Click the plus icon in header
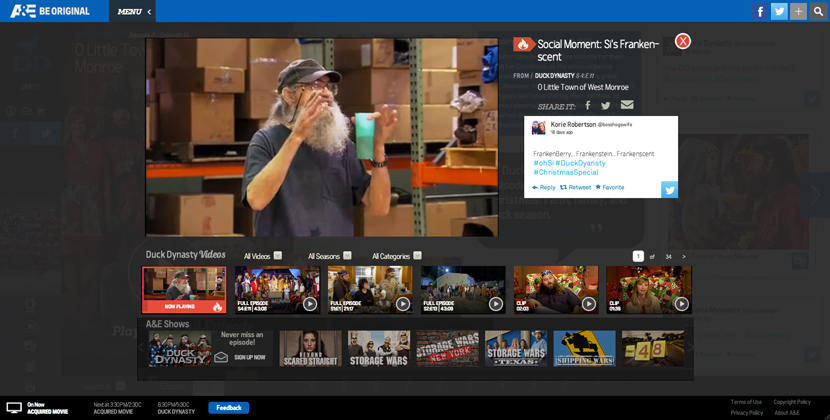This screenshot has width=830, height=420. [798, 11]
